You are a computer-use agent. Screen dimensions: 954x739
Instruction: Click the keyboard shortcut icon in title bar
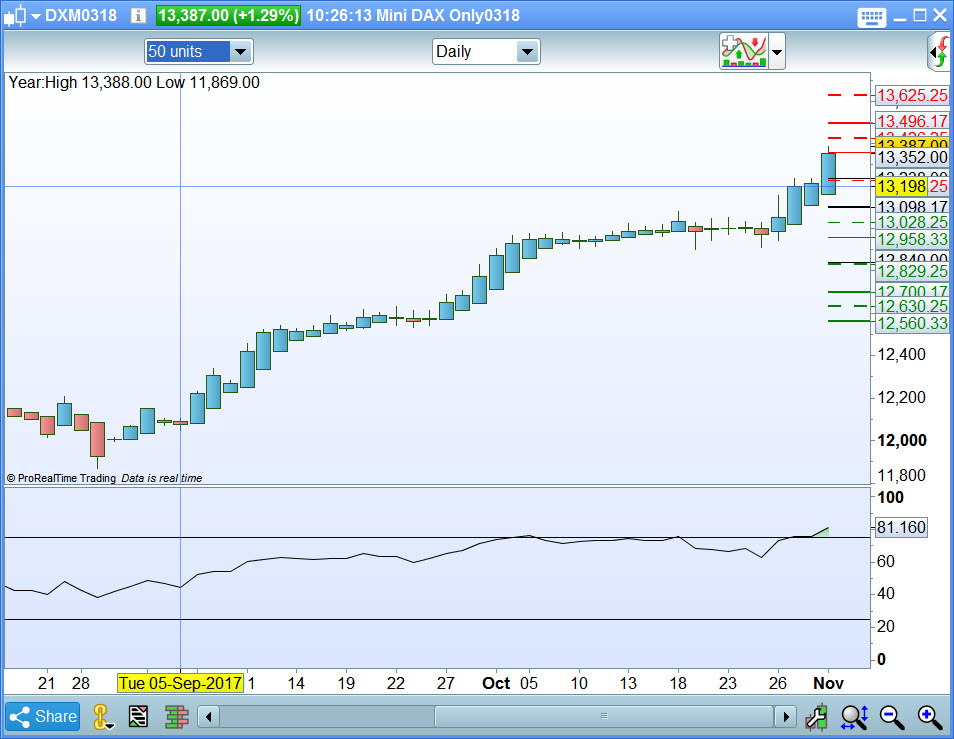point(871,17)
